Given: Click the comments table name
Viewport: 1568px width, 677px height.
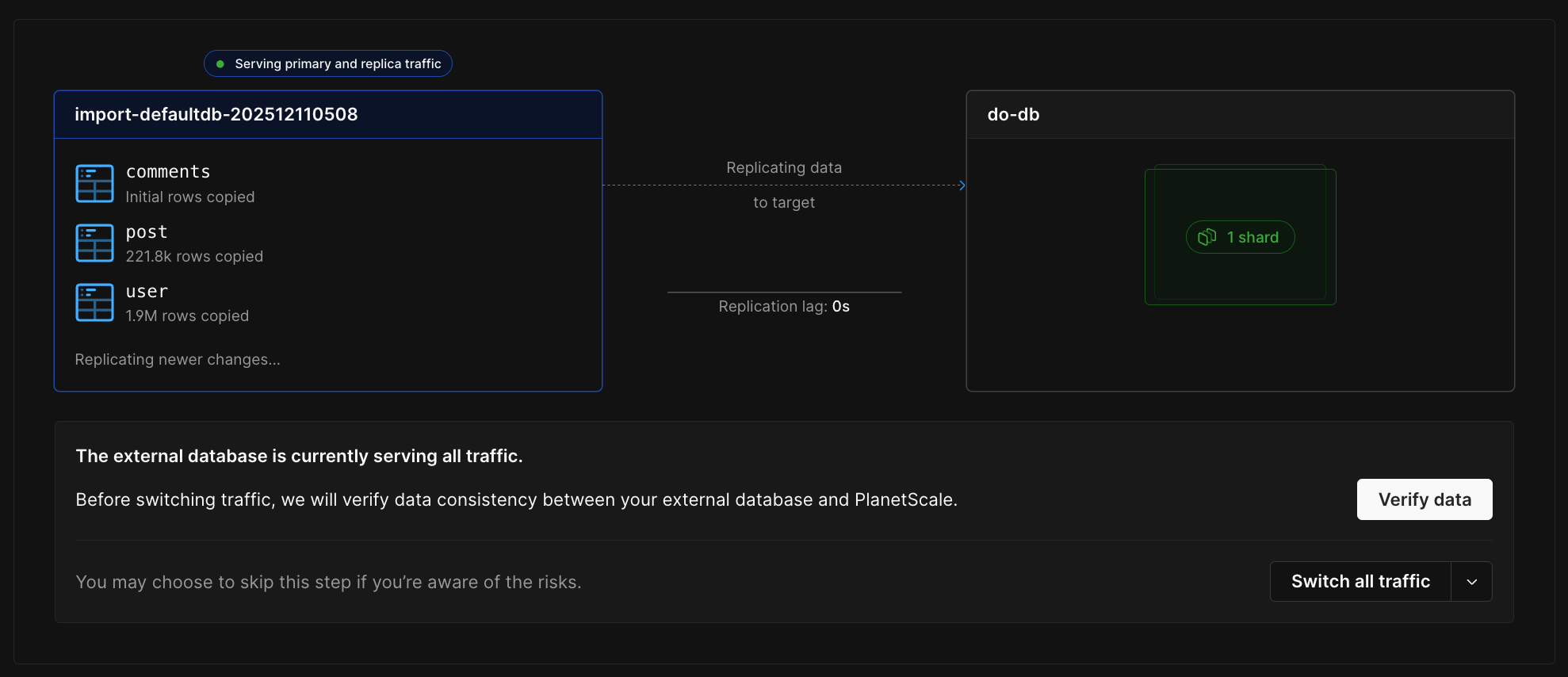Looking at the screenshot, I should [x=168, y=172].
